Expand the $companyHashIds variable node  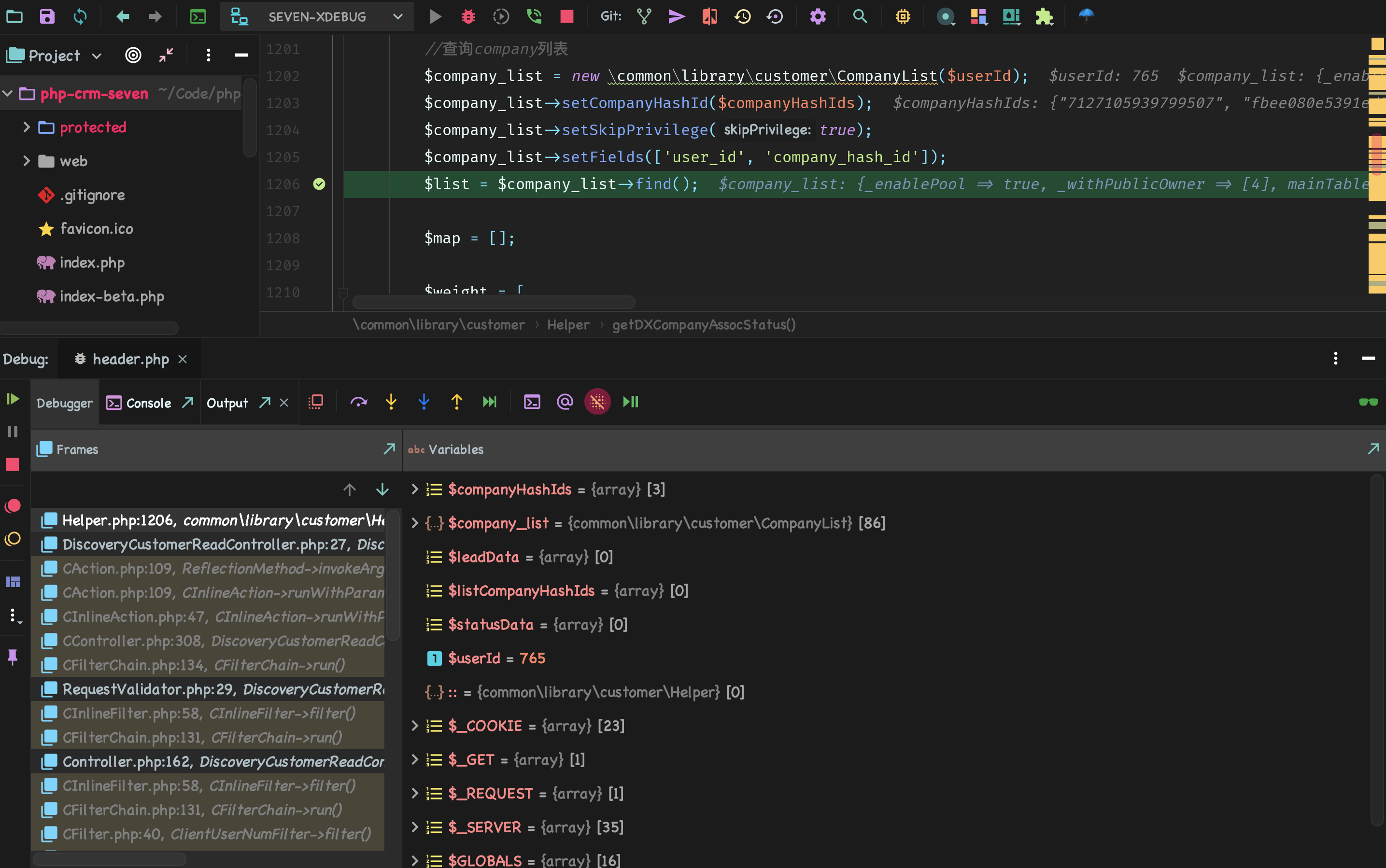(x=414, y=489)
